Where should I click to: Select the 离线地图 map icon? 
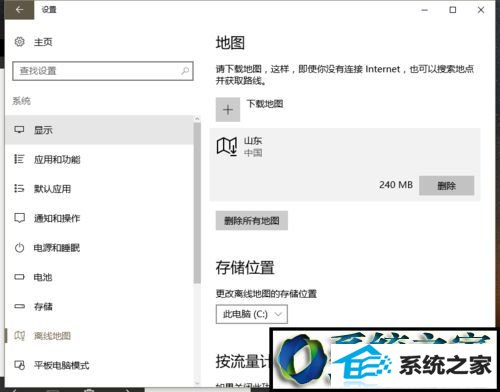click(x=19, y=336)
